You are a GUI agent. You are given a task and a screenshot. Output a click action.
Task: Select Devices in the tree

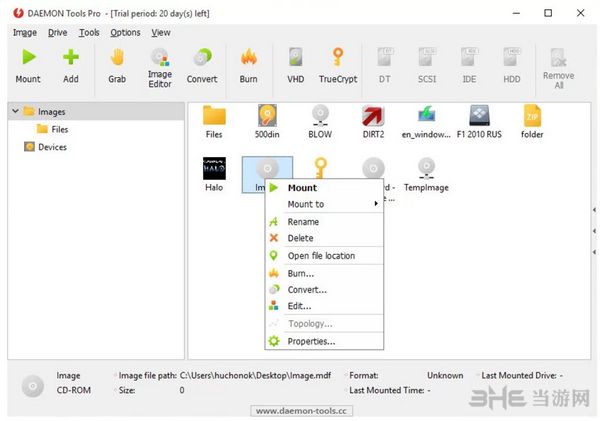(x=45, y=147)
